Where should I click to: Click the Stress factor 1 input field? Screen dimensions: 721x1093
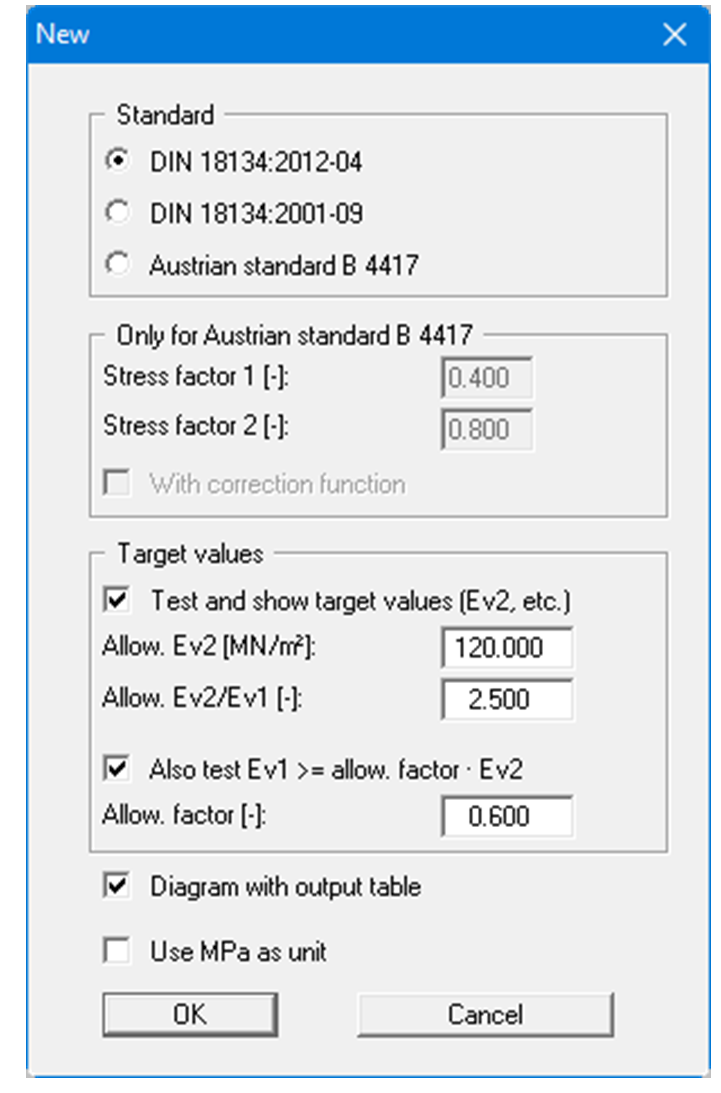(x=486, y=379)
